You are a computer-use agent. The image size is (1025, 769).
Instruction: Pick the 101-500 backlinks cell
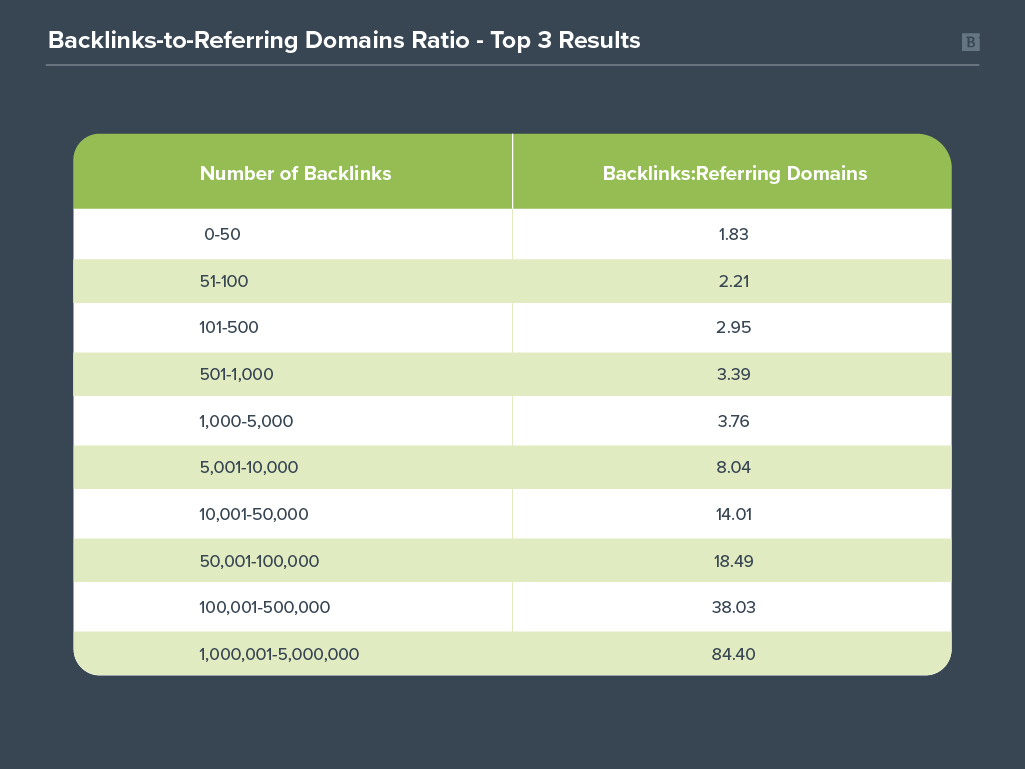click(229, 328)
